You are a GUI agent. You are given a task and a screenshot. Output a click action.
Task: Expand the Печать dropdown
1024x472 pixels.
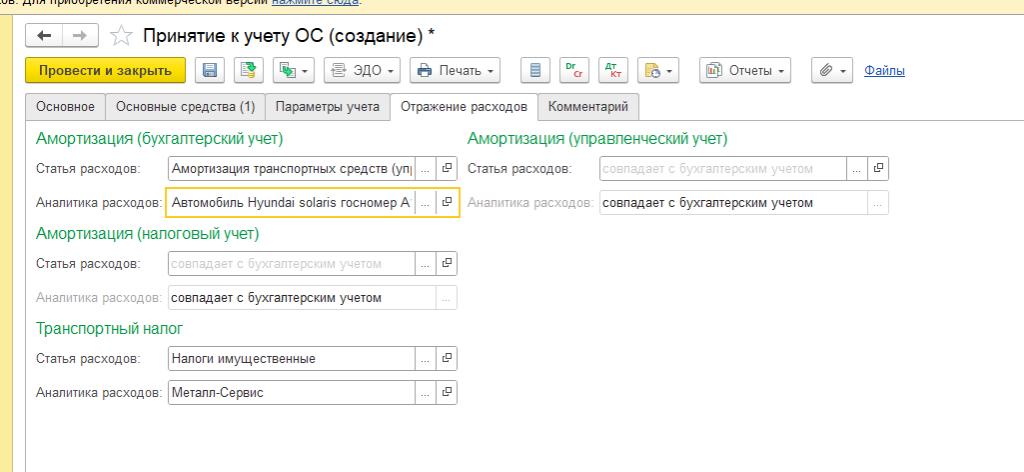coord(455,70)
